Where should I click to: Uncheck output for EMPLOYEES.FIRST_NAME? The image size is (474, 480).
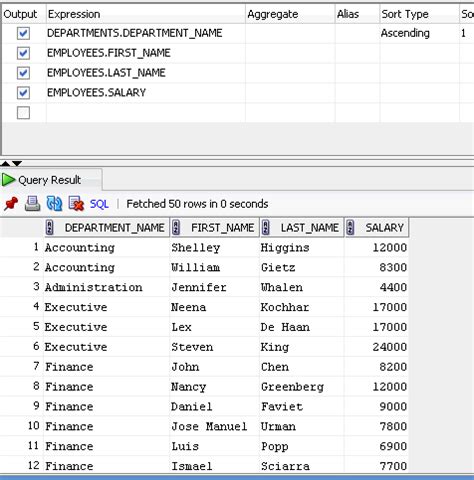point(23,53)
